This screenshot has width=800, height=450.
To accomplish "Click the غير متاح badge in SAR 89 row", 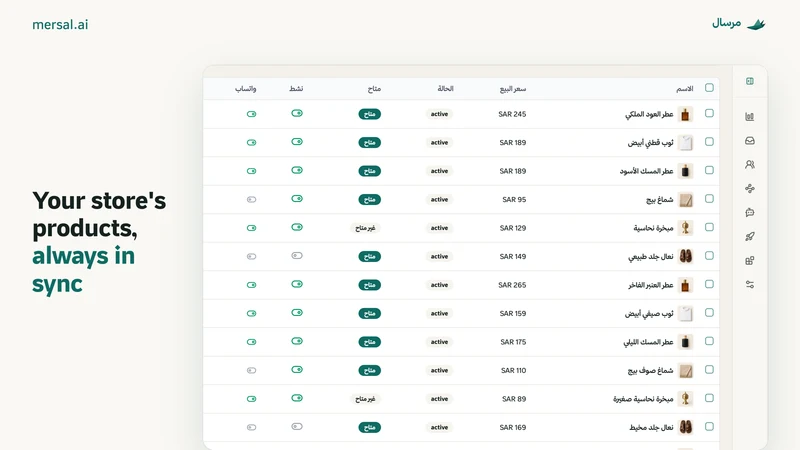I will [365, 399].
